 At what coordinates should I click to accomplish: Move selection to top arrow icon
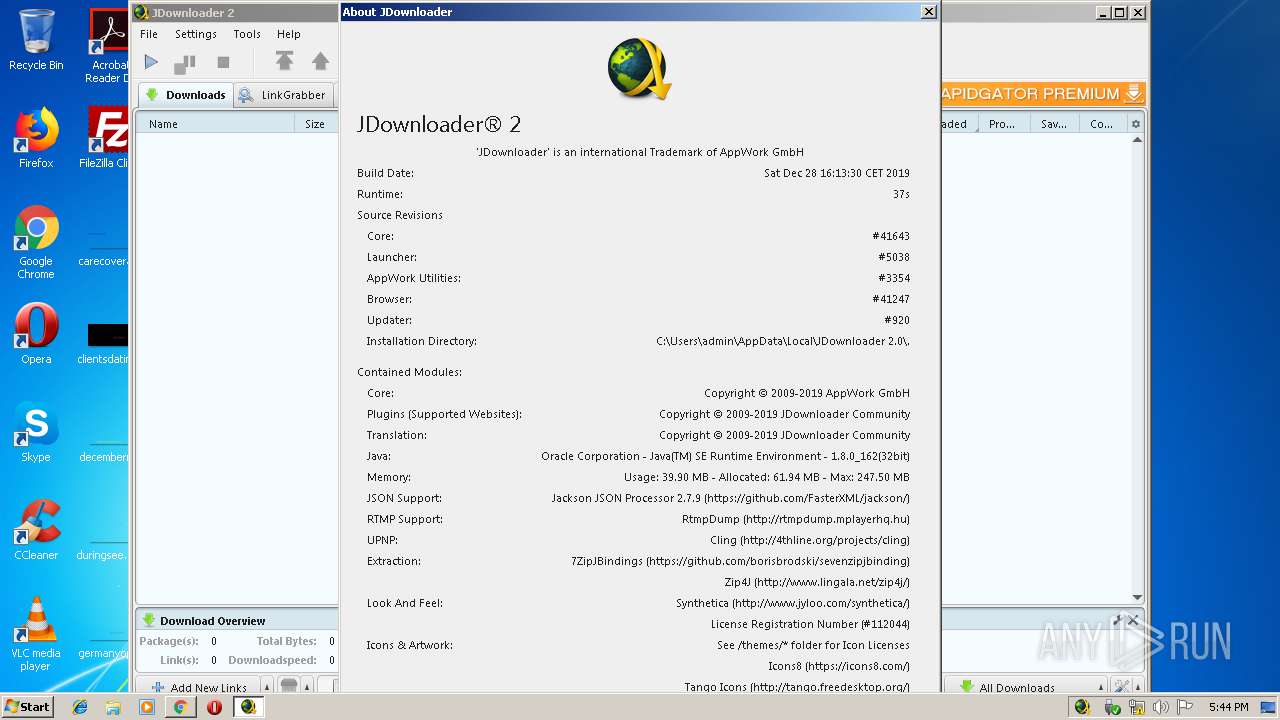point(284,62)
